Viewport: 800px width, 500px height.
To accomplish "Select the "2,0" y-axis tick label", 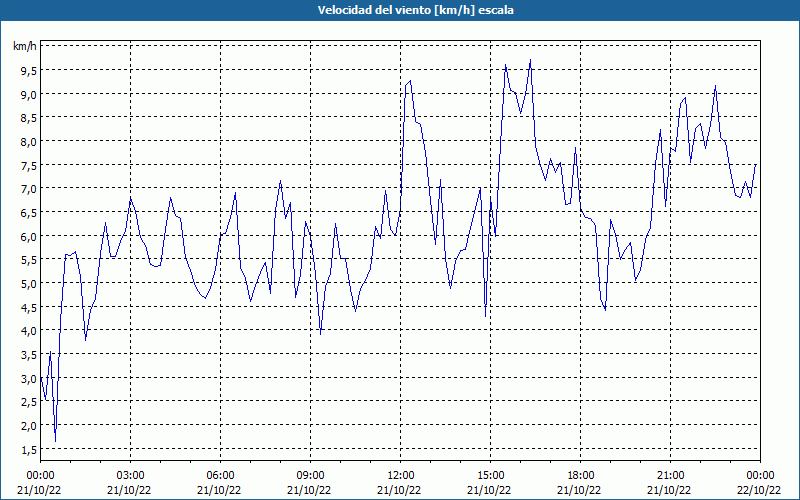I will (28, 426).
